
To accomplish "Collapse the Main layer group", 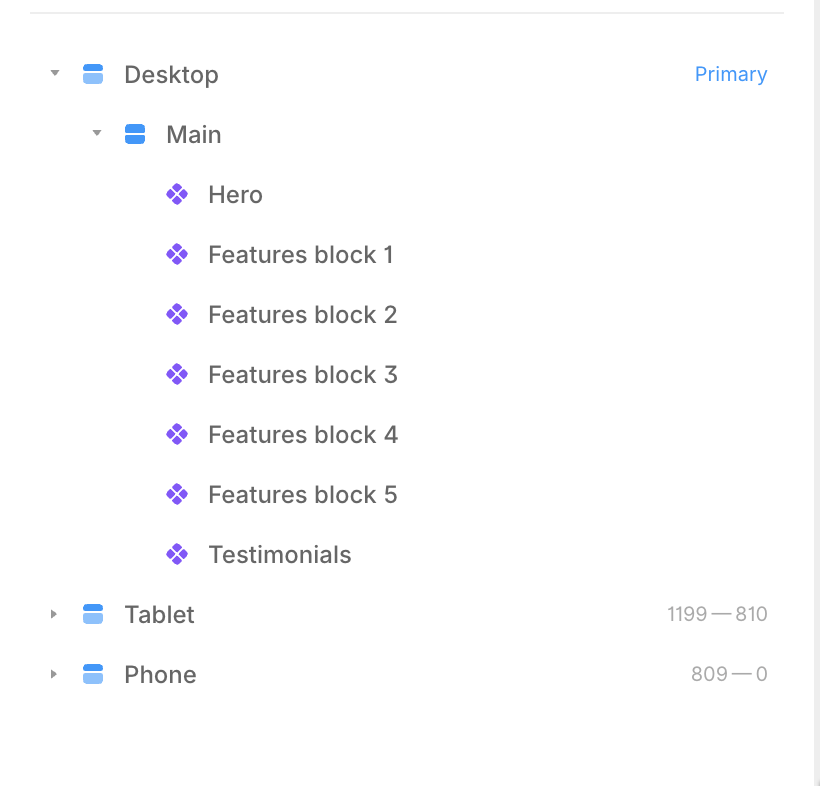I will [x=97, y=134].
